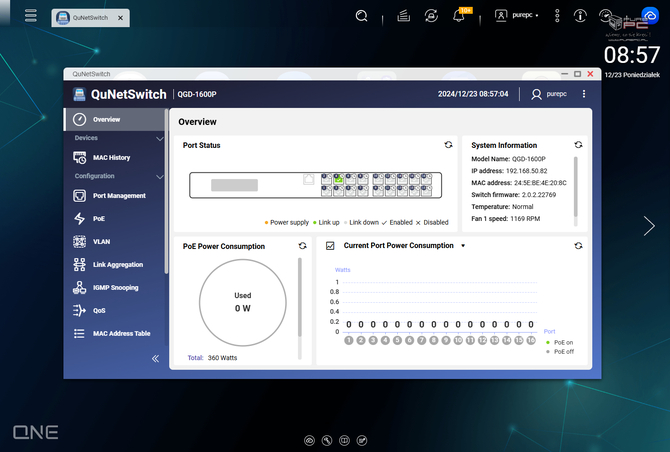Open the blue cloud icon in the top bar
The height and width of the screenshot is (452, 670).
coord(650,16)
